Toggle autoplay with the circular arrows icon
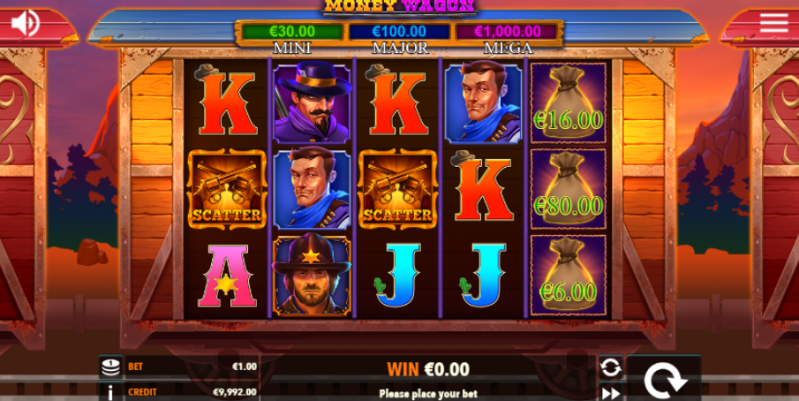The height and width of the screenshot is (401, 799). point(610,367)
